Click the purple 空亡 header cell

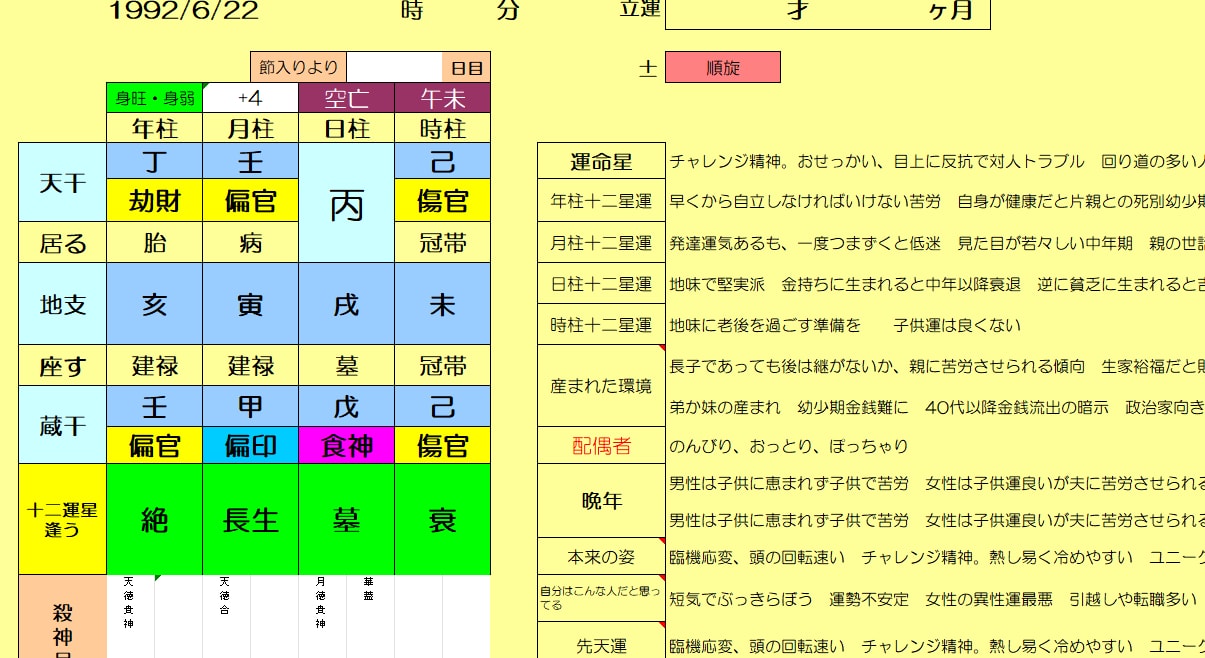(346, 98)
